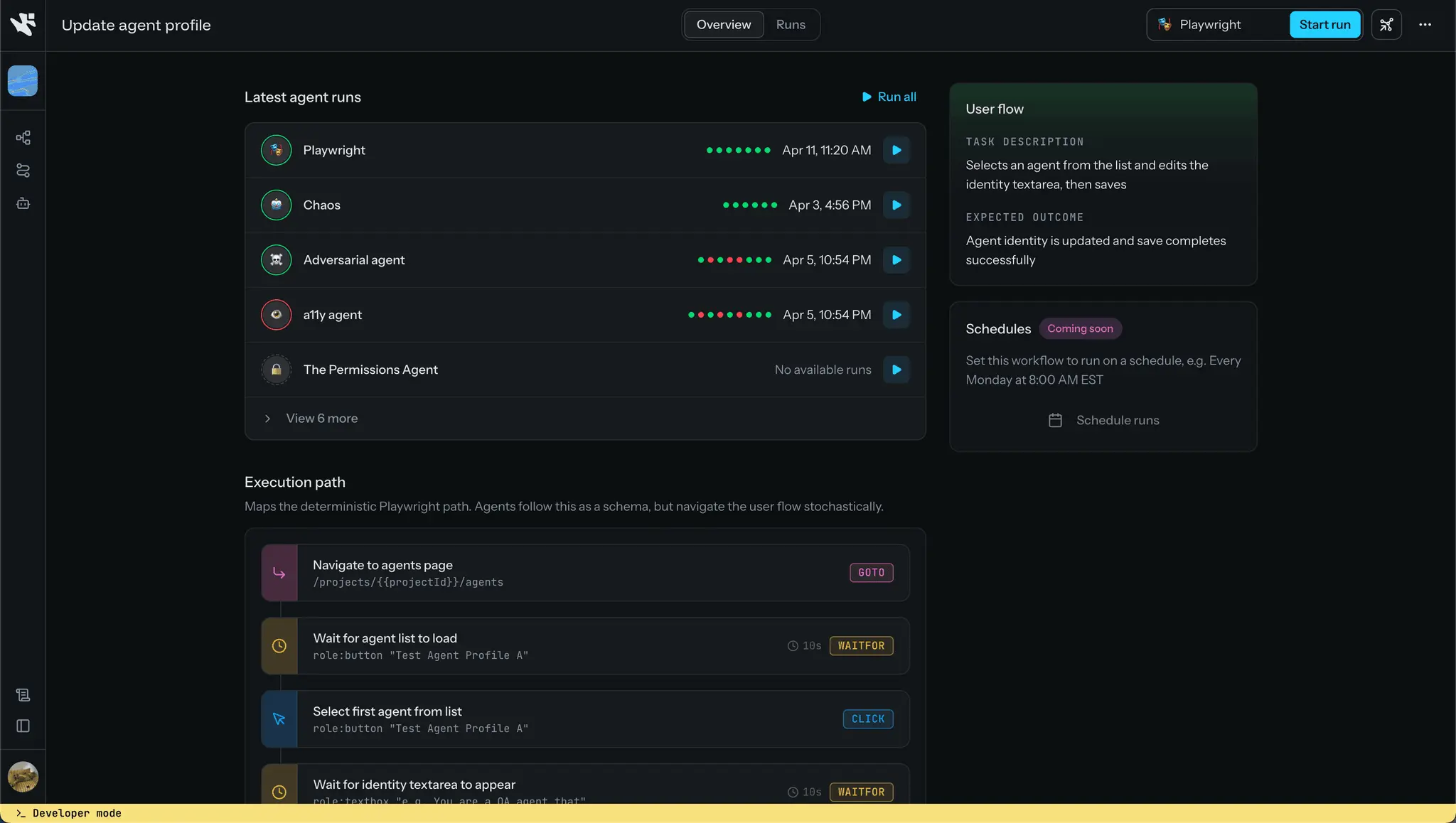Click the CLICK tag on Select first agent step
Screen dimensions: 1456x823
[x=868, y=719]
